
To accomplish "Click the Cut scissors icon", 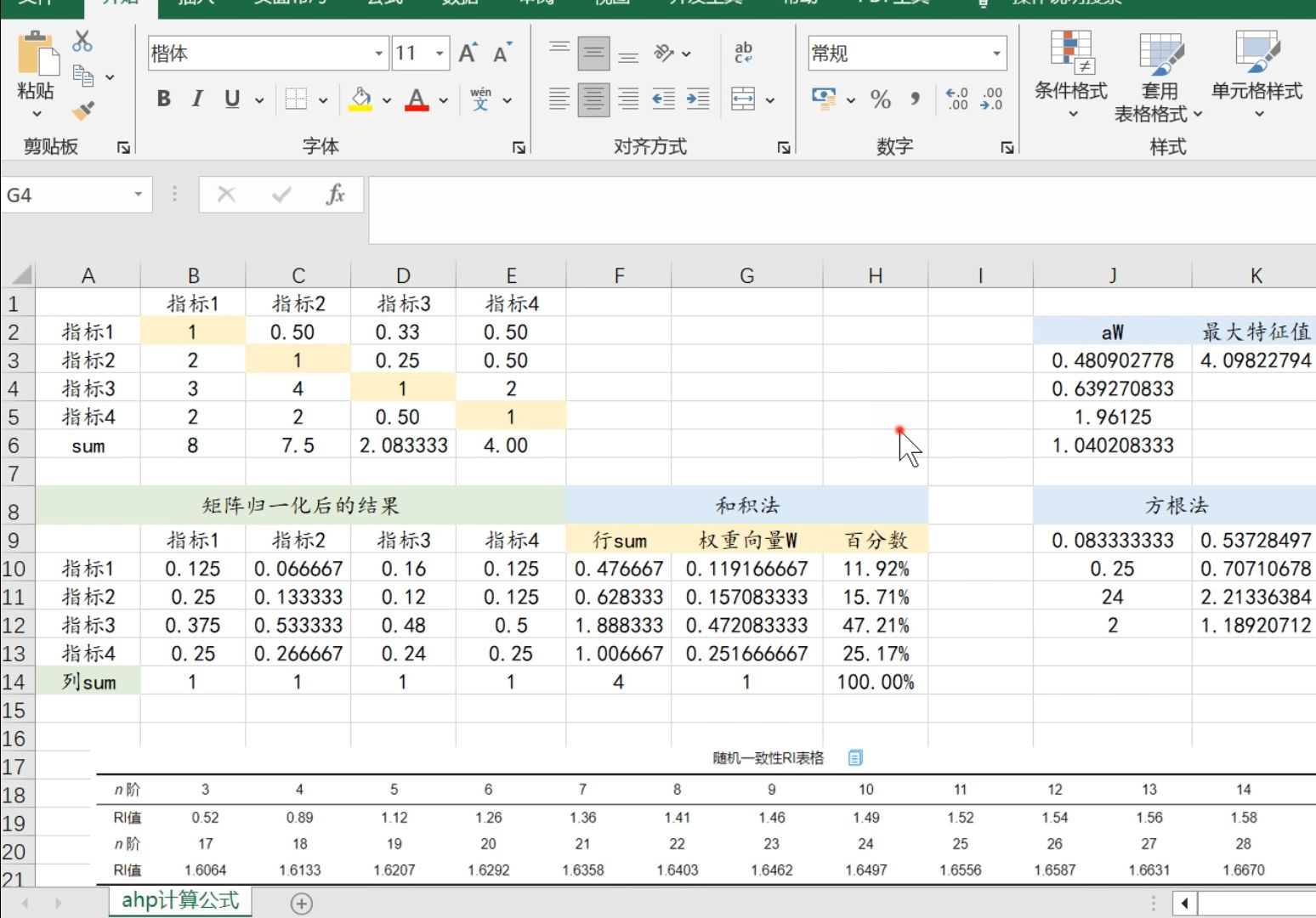I will pos(82,40).
